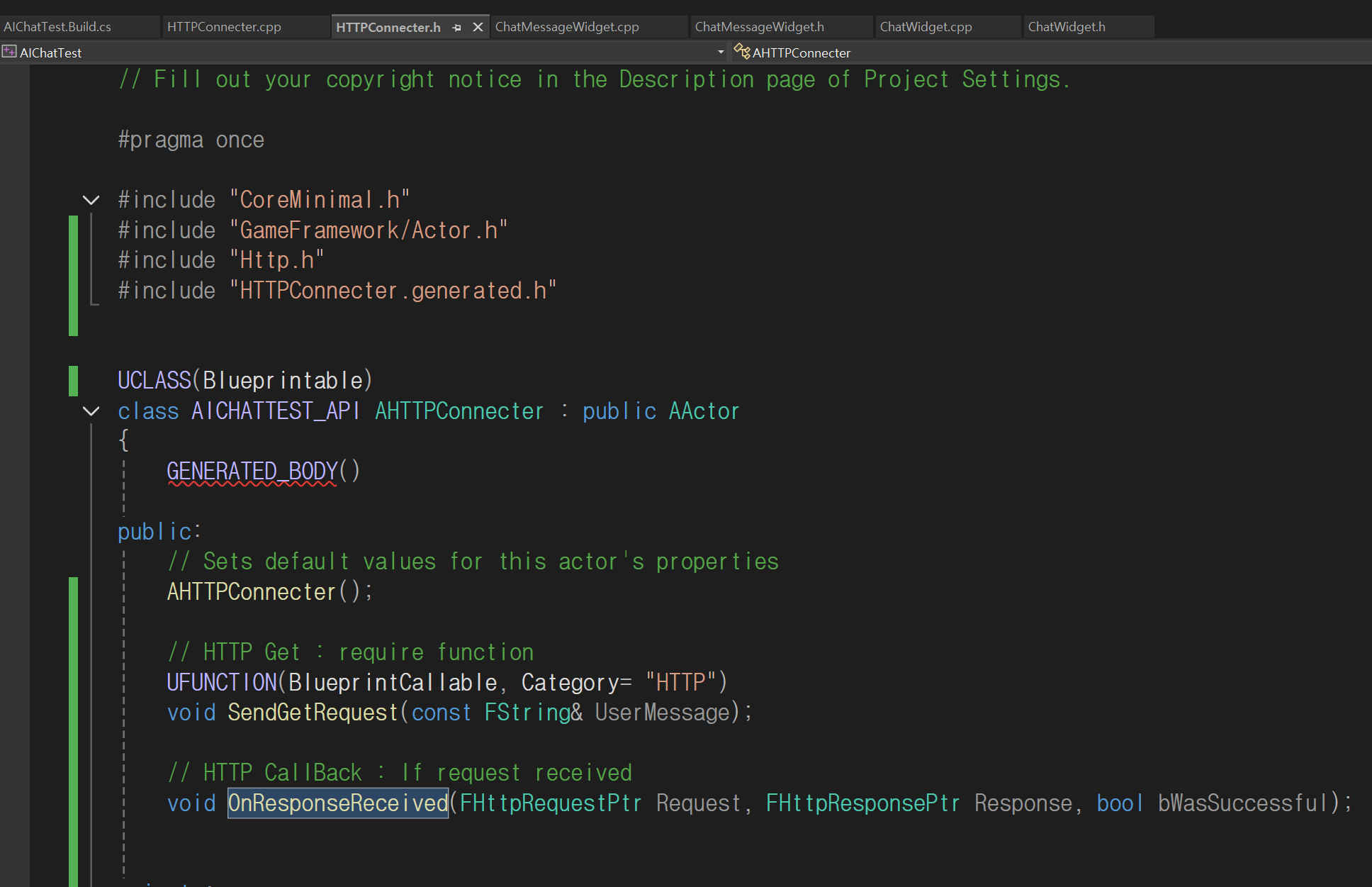Viewport: 1372px width, 887px height.
Task: Pin the HTTPConnecter.h tab
Action: 457,27
